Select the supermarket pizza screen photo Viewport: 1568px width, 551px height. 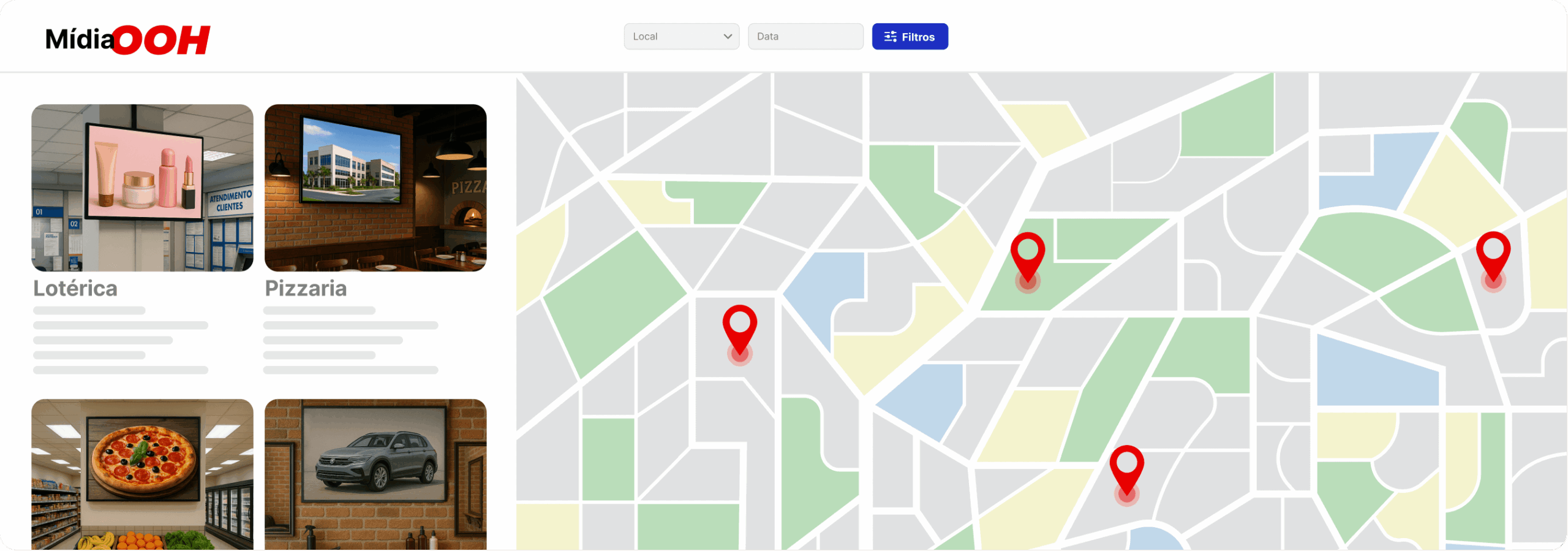coord(142,474)
